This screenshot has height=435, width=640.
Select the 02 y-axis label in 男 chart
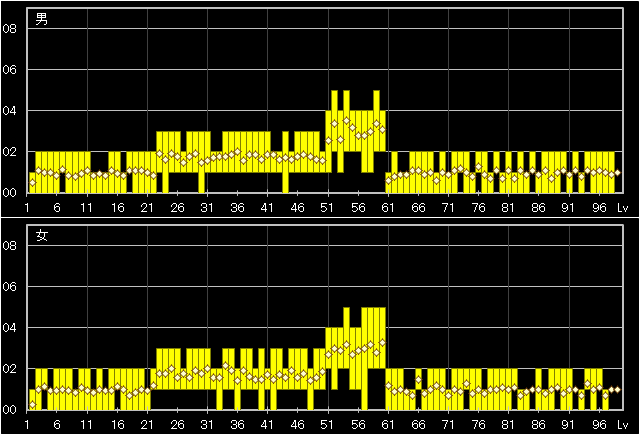9,151
